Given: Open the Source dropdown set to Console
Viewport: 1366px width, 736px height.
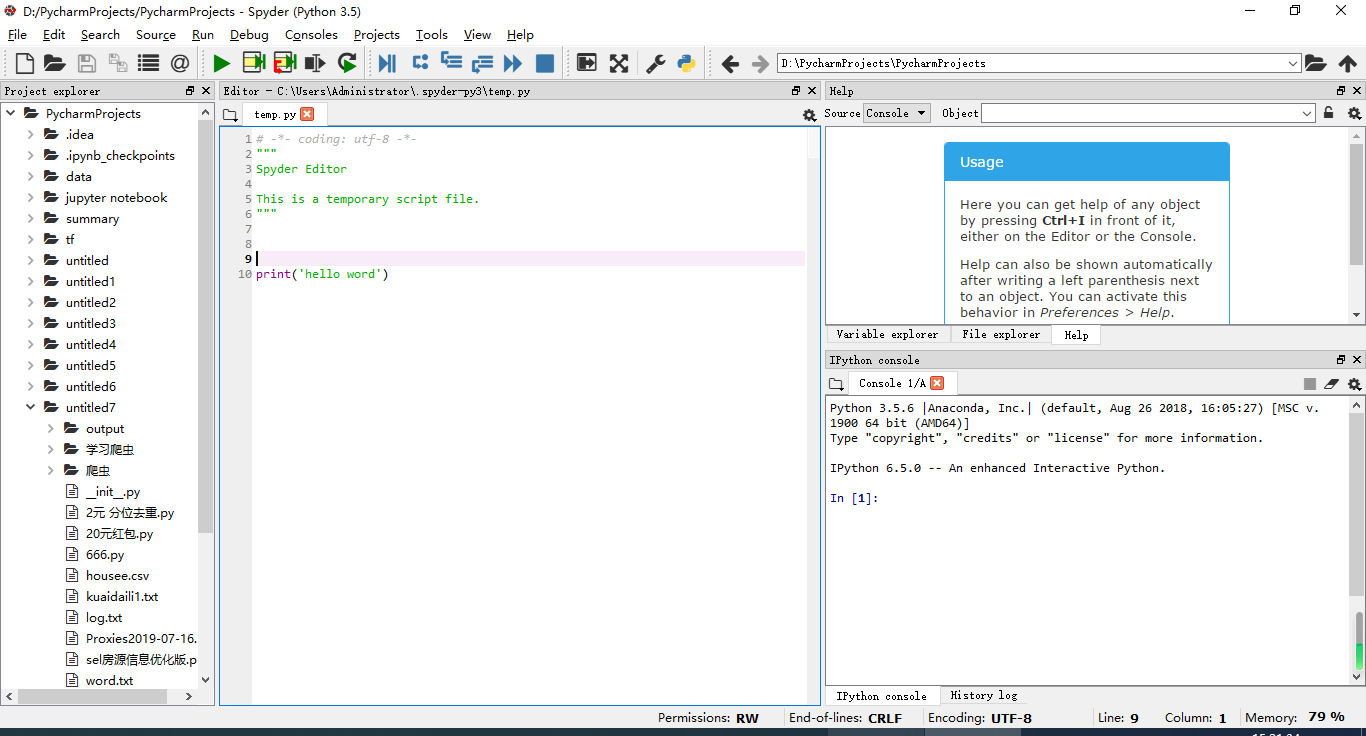Looking at the screenshot, I should pos(897,113).
